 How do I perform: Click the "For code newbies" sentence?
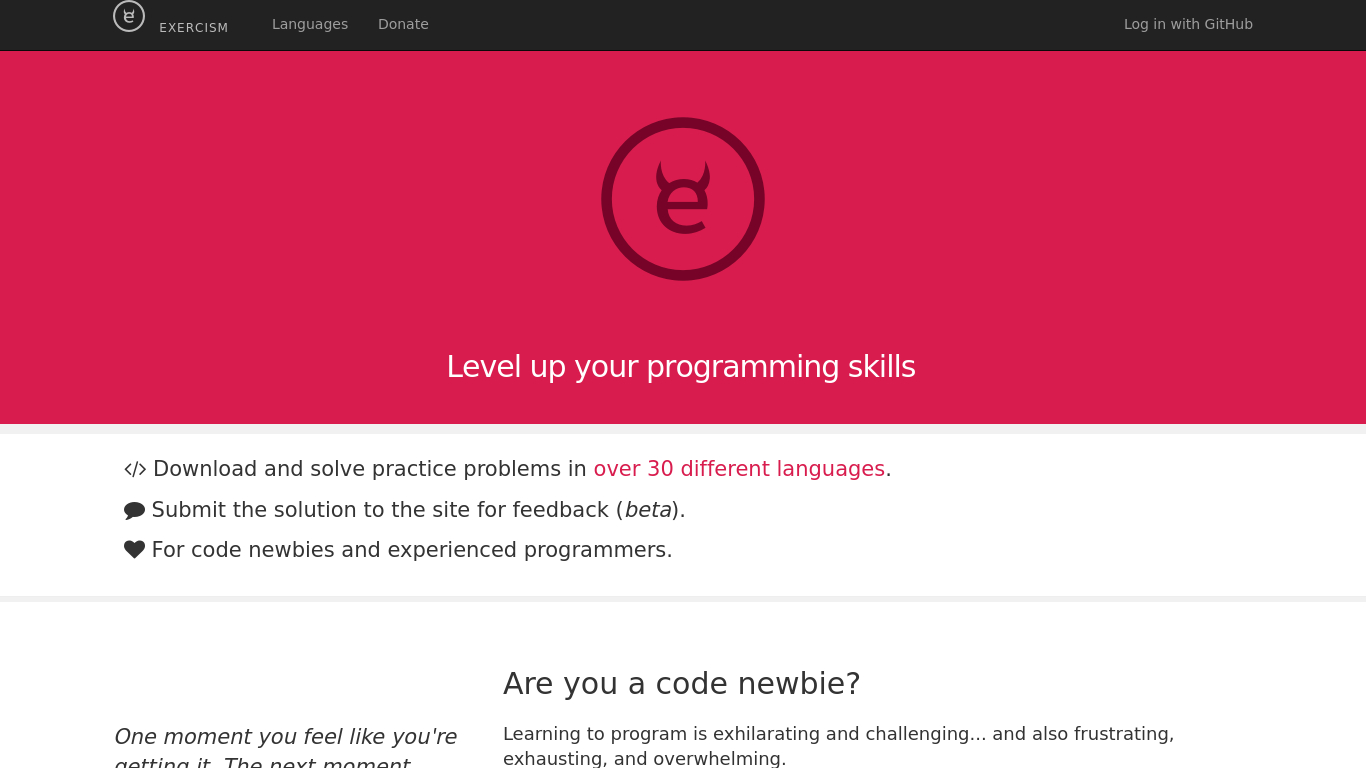(412, 550)
